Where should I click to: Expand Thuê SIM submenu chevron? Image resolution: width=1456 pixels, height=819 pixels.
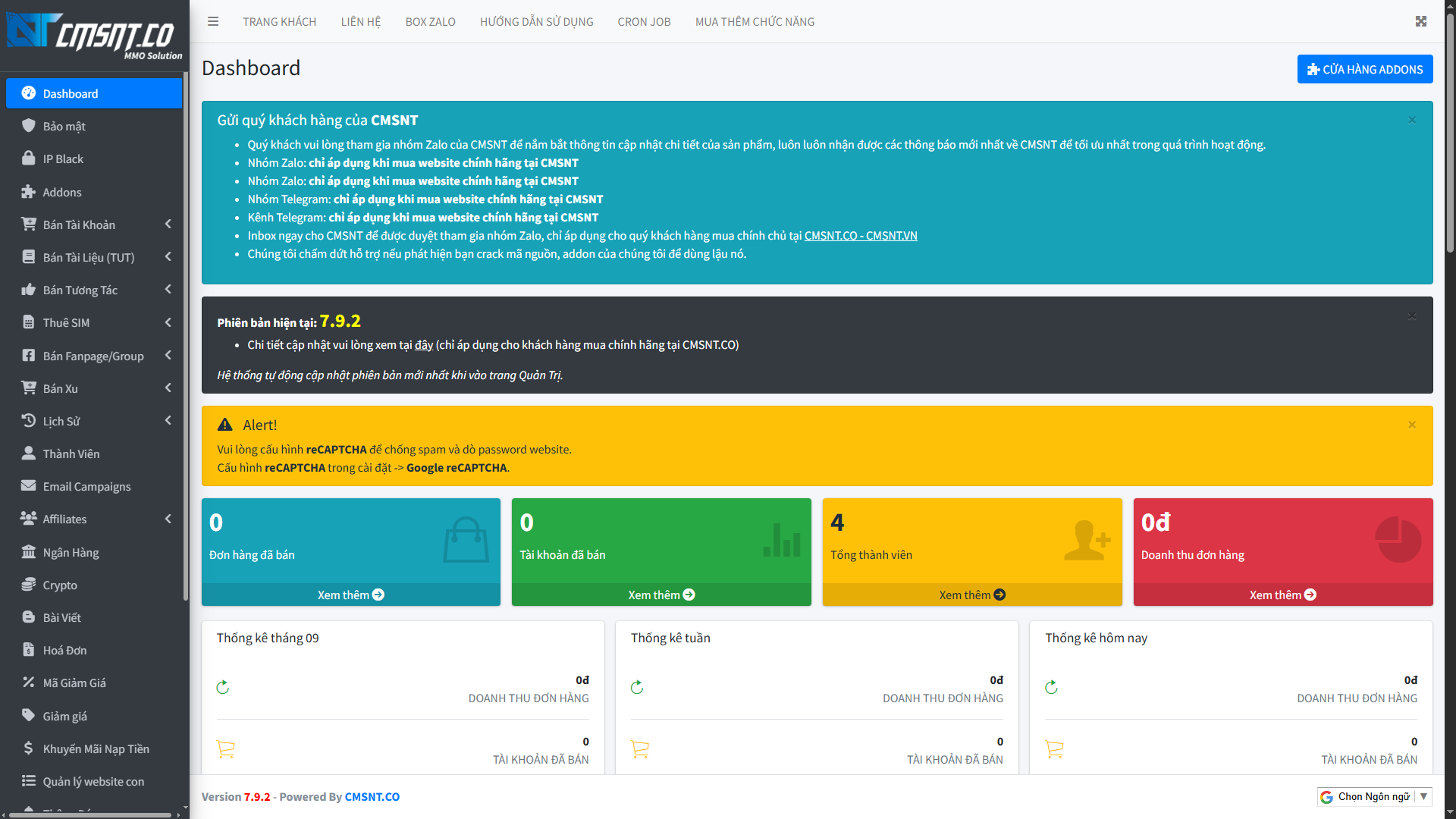tap(168, 322)
